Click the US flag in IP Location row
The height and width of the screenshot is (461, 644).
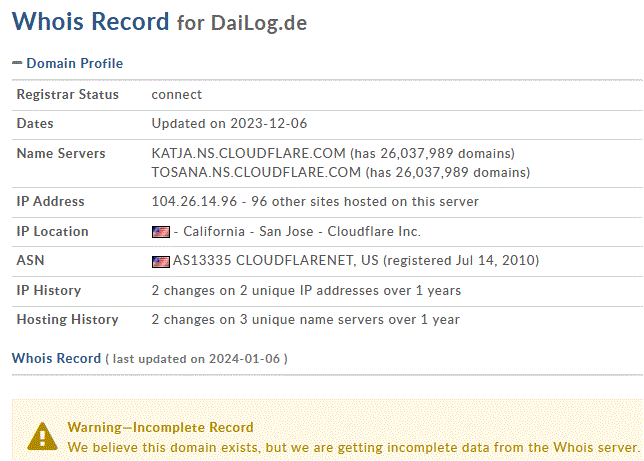(x=161, y=232)
